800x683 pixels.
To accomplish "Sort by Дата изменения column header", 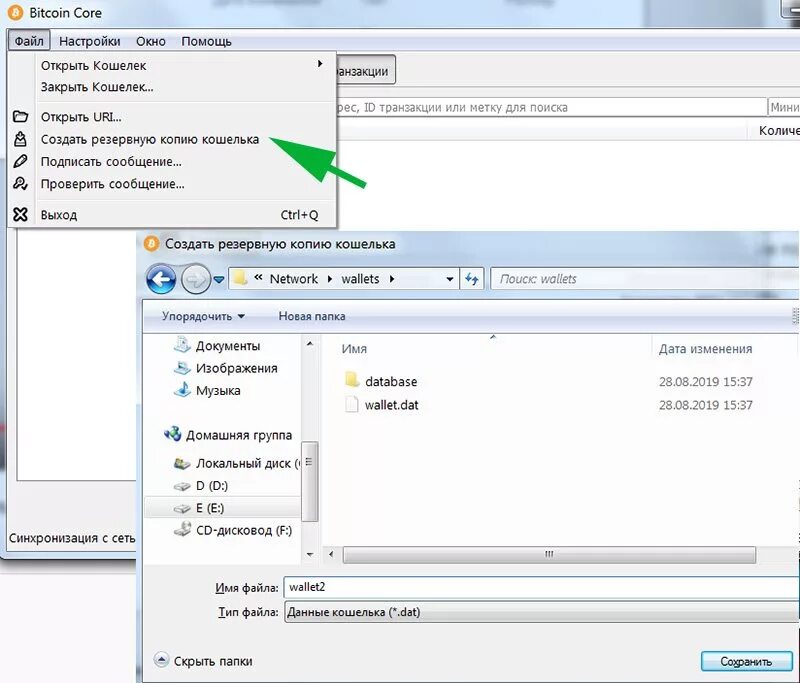I will 705,349.
